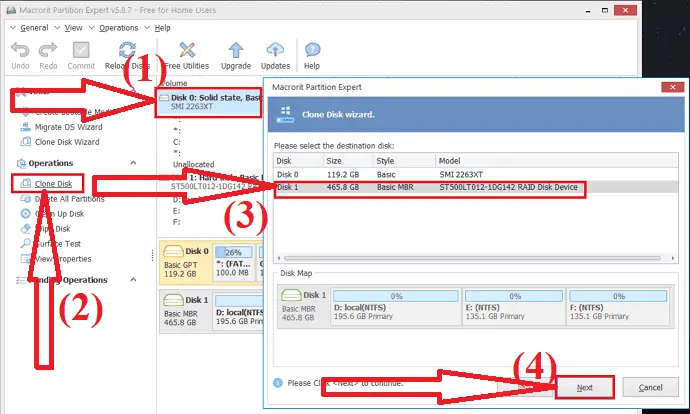Select the Clean Up Disk operation
The width and height of the screenshot is (690, 414).
coord(52,214)
